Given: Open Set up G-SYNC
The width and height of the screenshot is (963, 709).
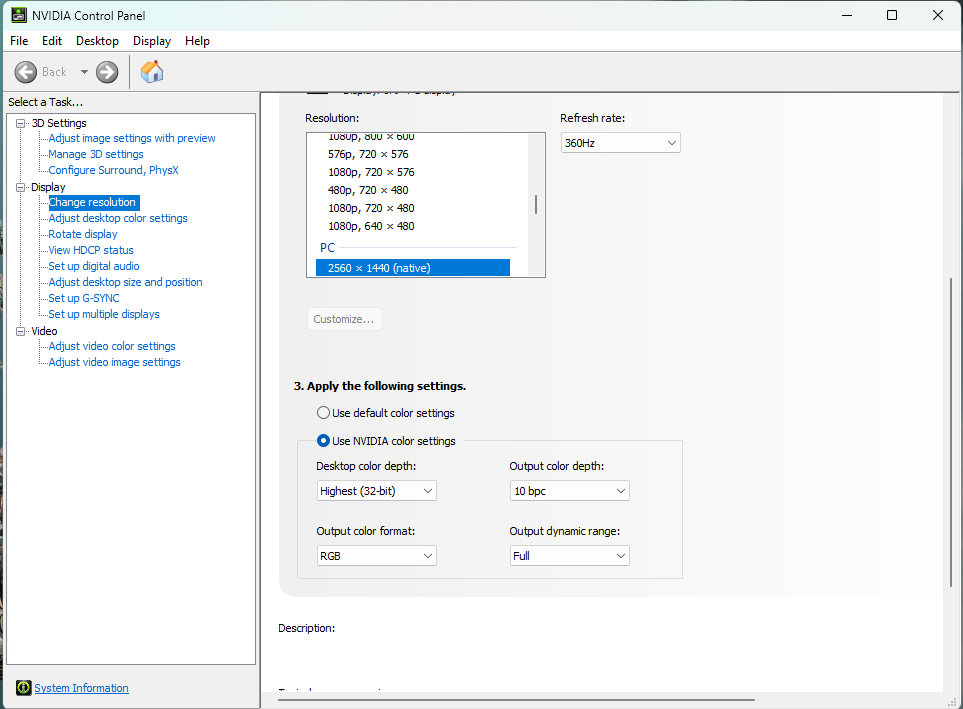Looking at the screenshot, I should click(84, 298).
